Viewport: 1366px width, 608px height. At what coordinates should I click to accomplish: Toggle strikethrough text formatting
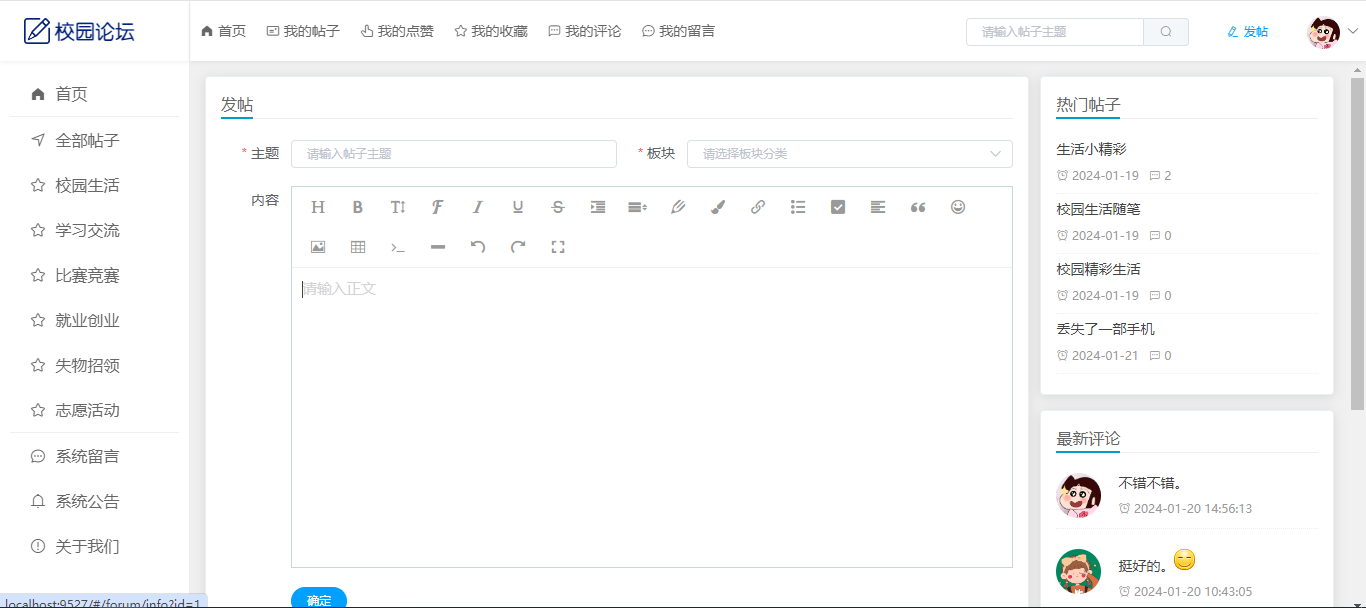[x=558, y=207]
